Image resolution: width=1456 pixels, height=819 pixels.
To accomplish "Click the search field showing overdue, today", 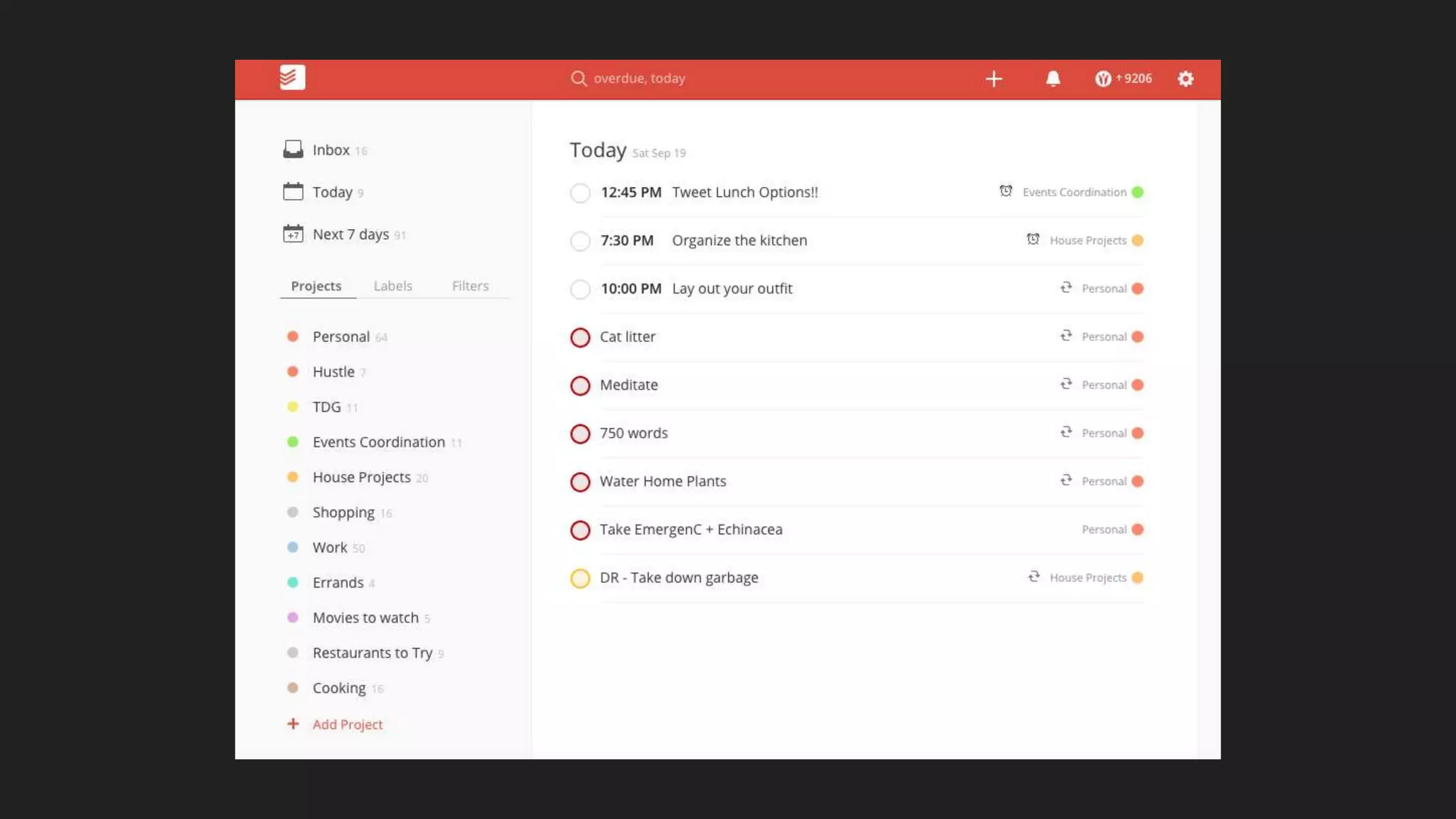I will 639,79.
